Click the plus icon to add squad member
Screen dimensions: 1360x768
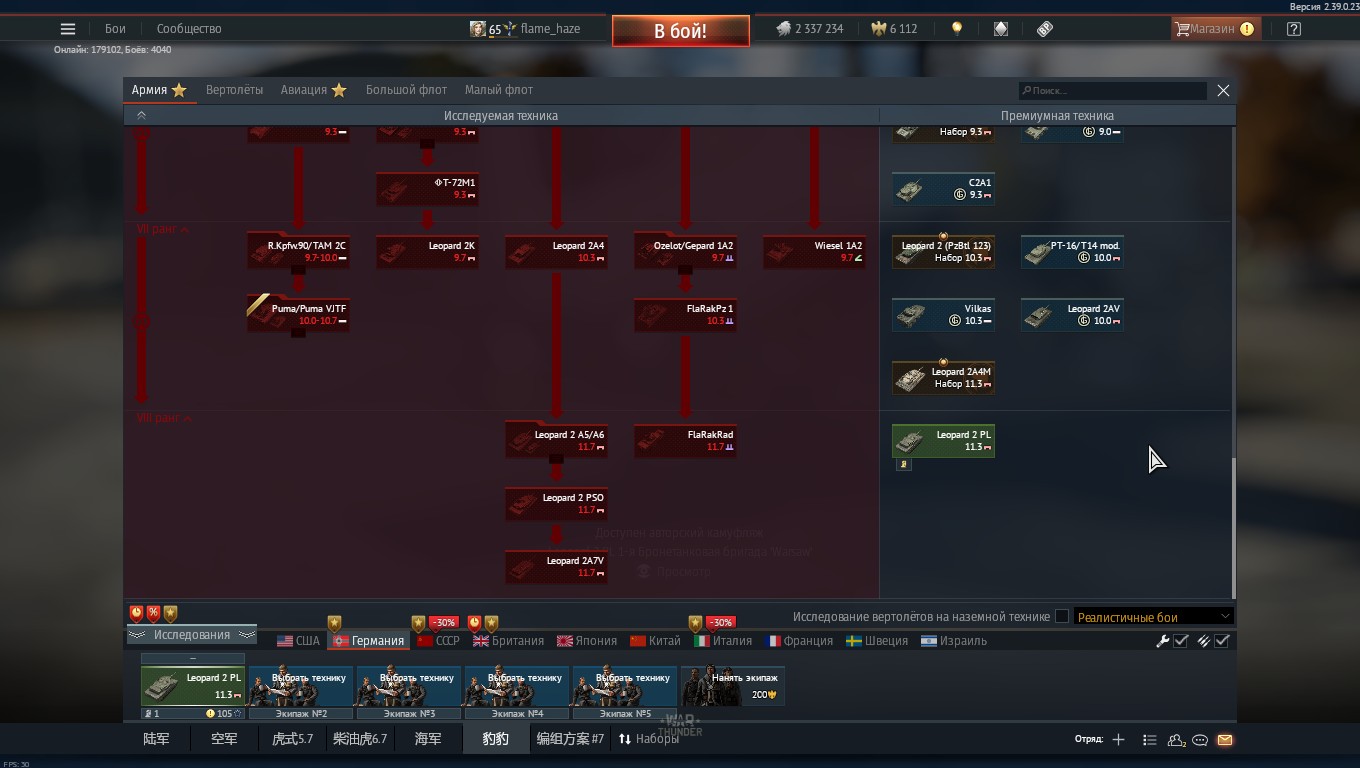(1118, 740)
